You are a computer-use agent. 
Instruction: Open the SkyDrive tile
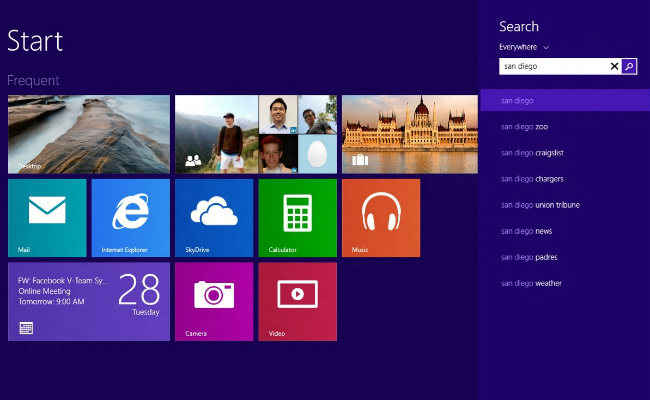click(214, 218)
